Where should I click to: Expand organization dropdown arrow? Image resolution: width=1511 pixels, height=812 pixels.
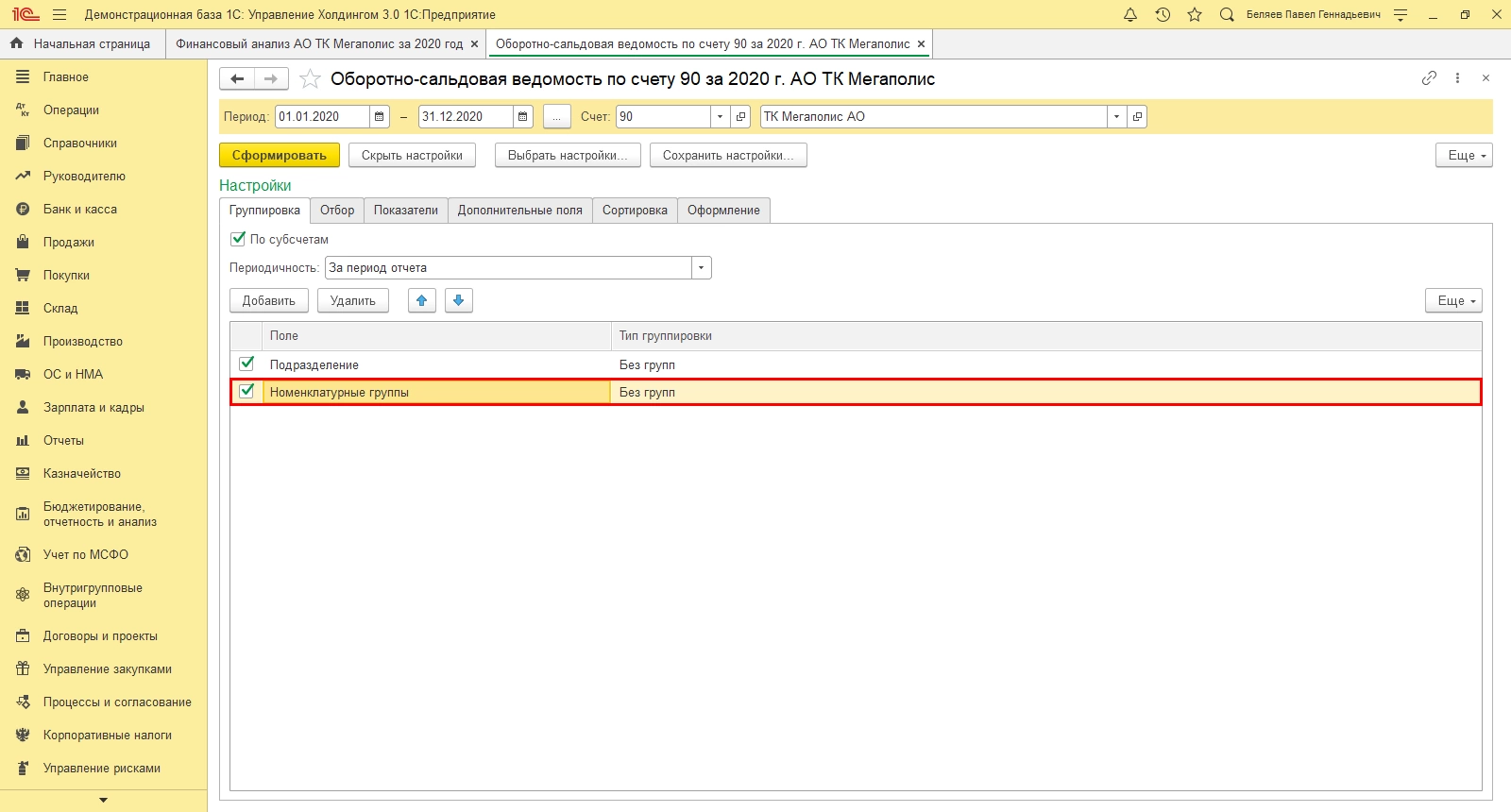pos(1117,117)
